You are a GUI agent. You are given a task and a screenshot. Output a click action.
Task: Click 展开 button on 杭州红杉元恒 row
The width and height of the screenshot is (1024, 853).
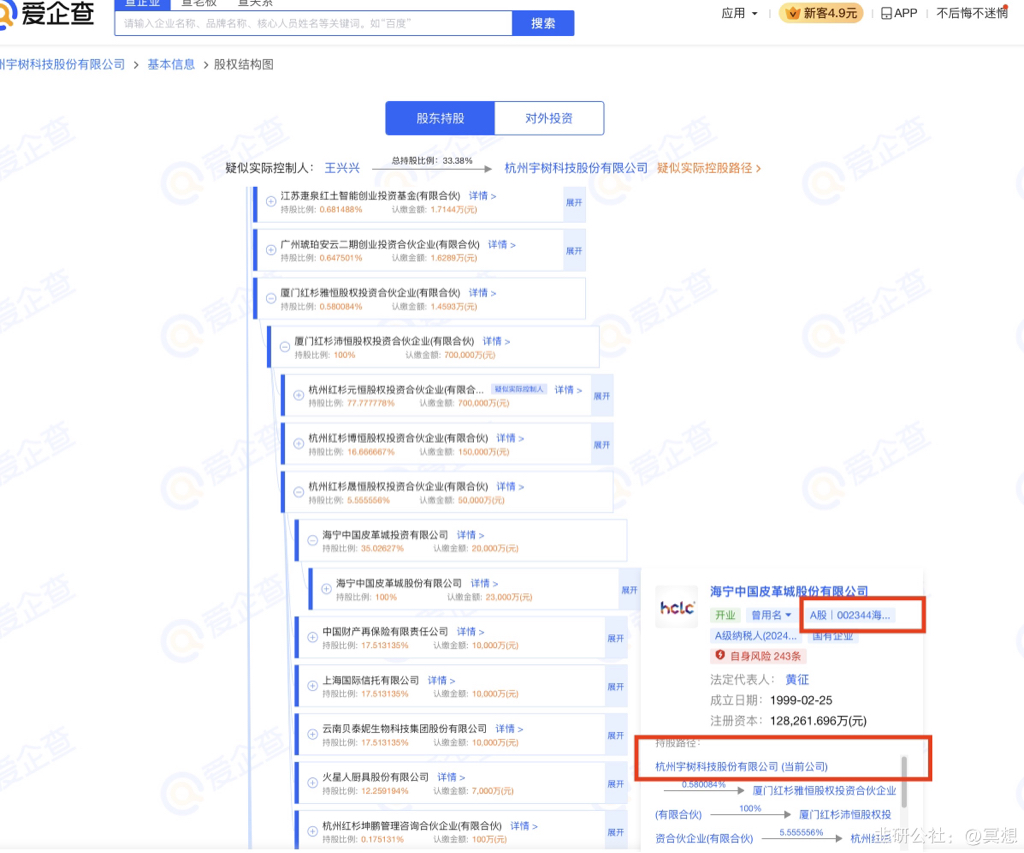coord(601,396)
